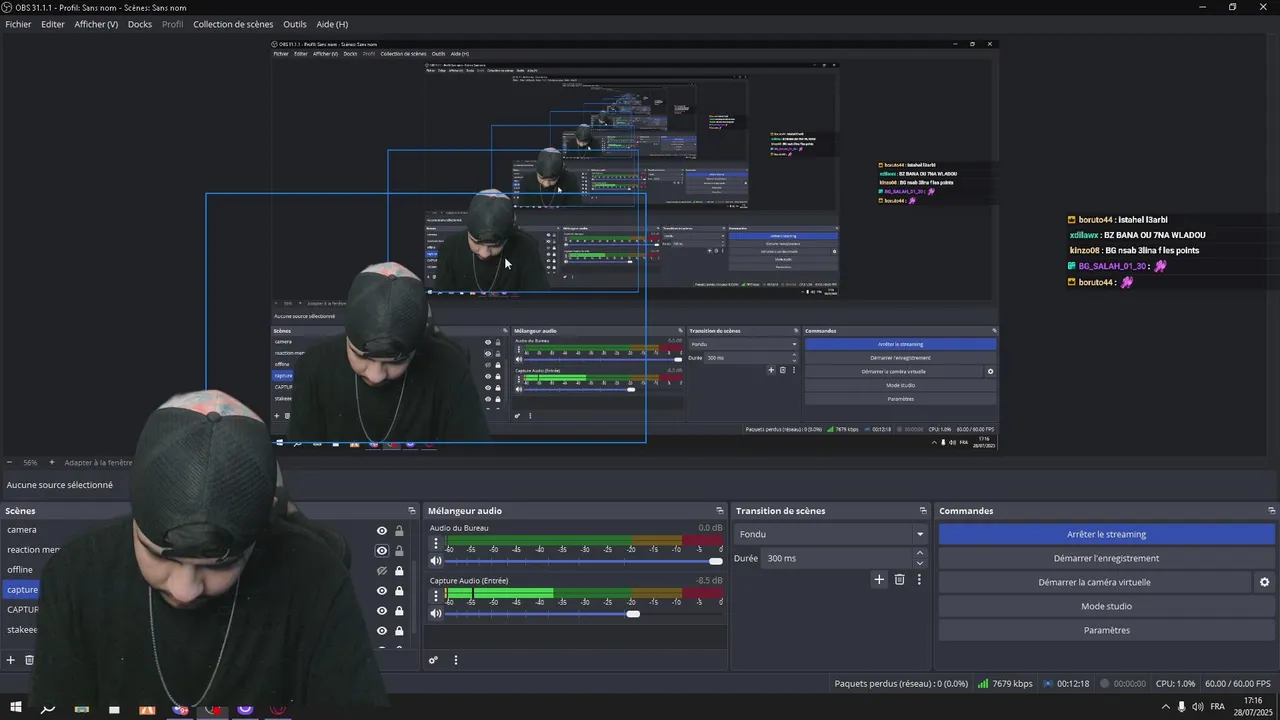Open FRA input language selector
This screenshot has height=720, width=1280.
1218,707
